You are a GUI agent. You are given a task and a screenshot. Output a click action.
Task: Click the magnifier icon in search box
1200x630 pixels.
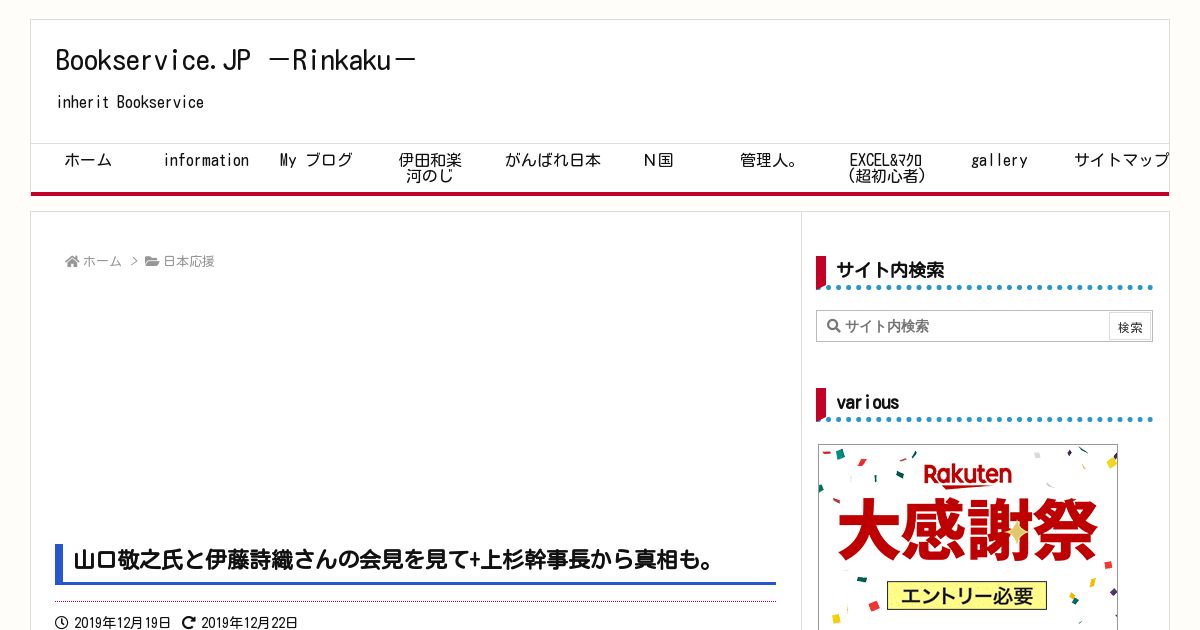click(x=832, y=326)
